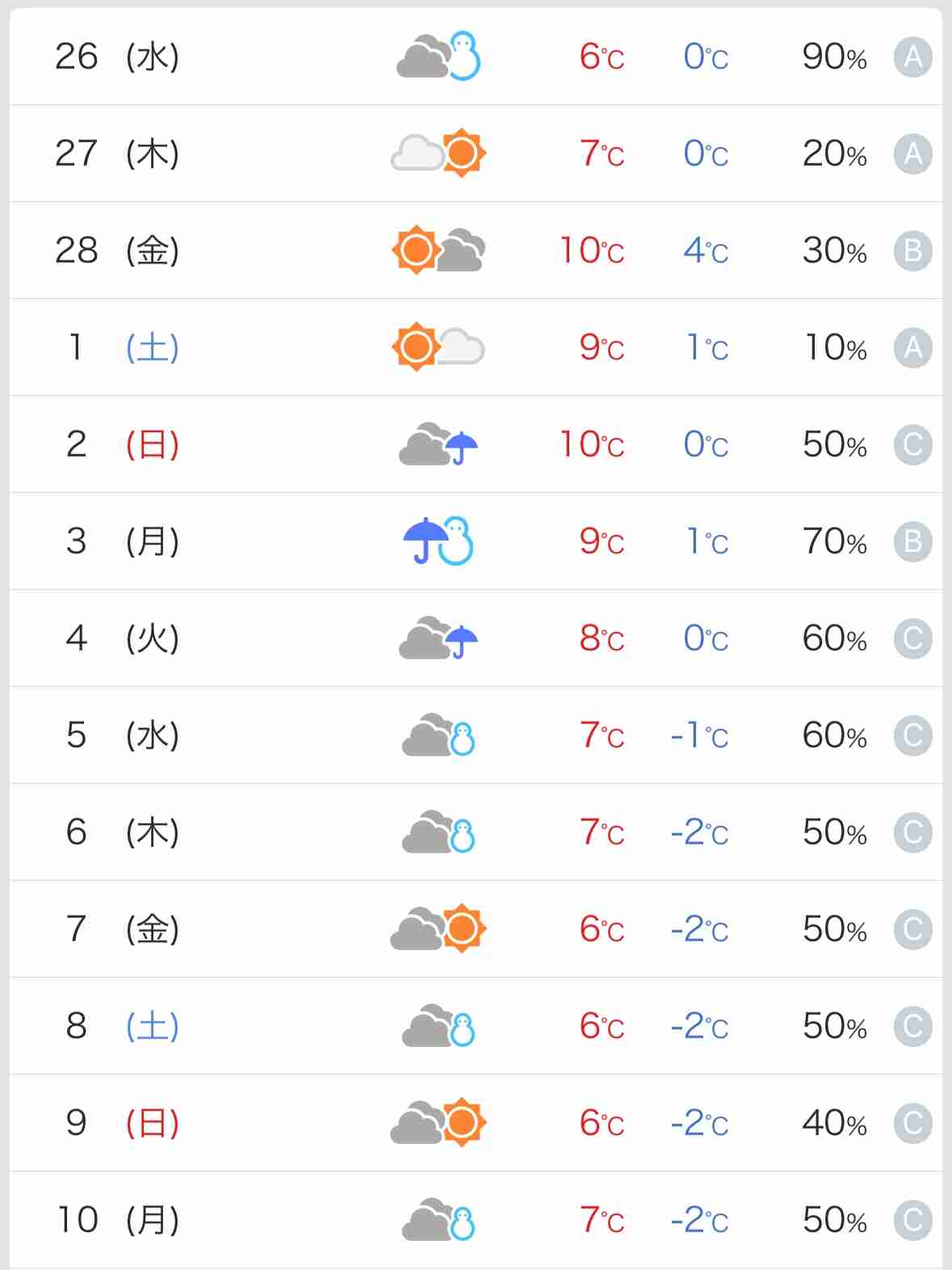
Task: Tap the 40% precipitation value on the 9th
Action: click(x=835, y=1124)
